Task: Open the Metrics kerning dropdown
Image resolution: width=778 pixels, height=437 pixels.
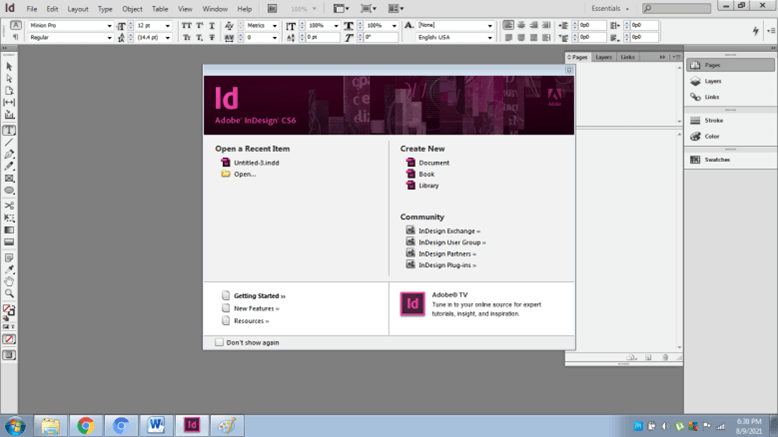Action: click(x=274, y=25)
